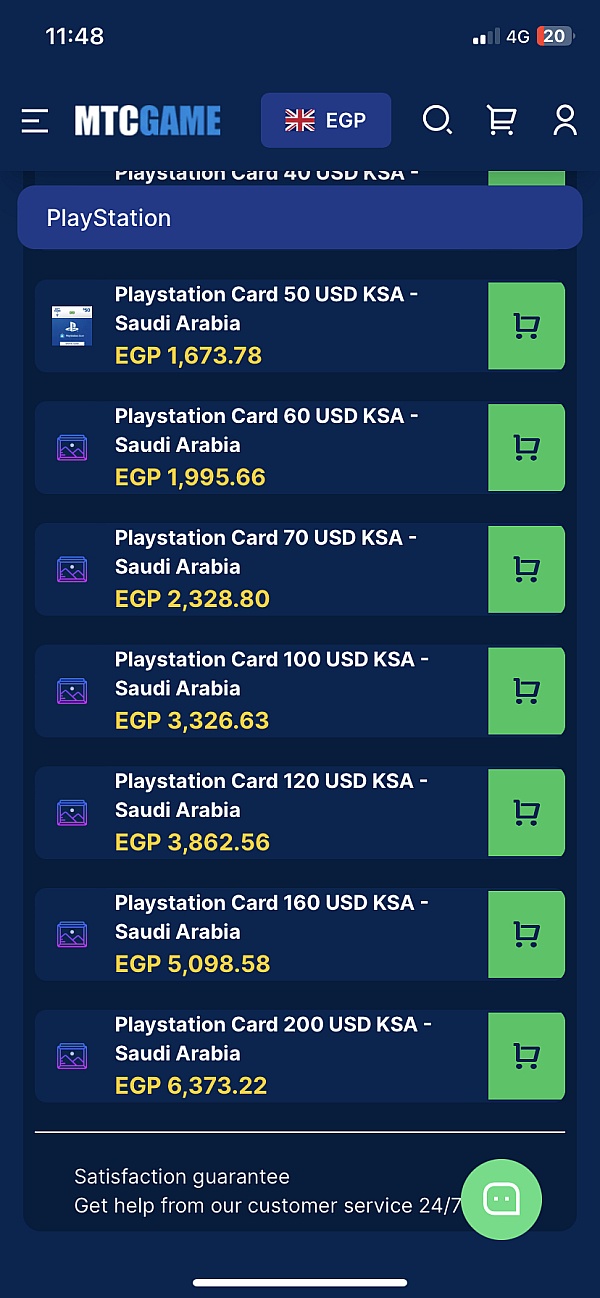The image size is (600, 1298).
Task: Click placeholder image of 100 USD card
Action: click(72, 691)
